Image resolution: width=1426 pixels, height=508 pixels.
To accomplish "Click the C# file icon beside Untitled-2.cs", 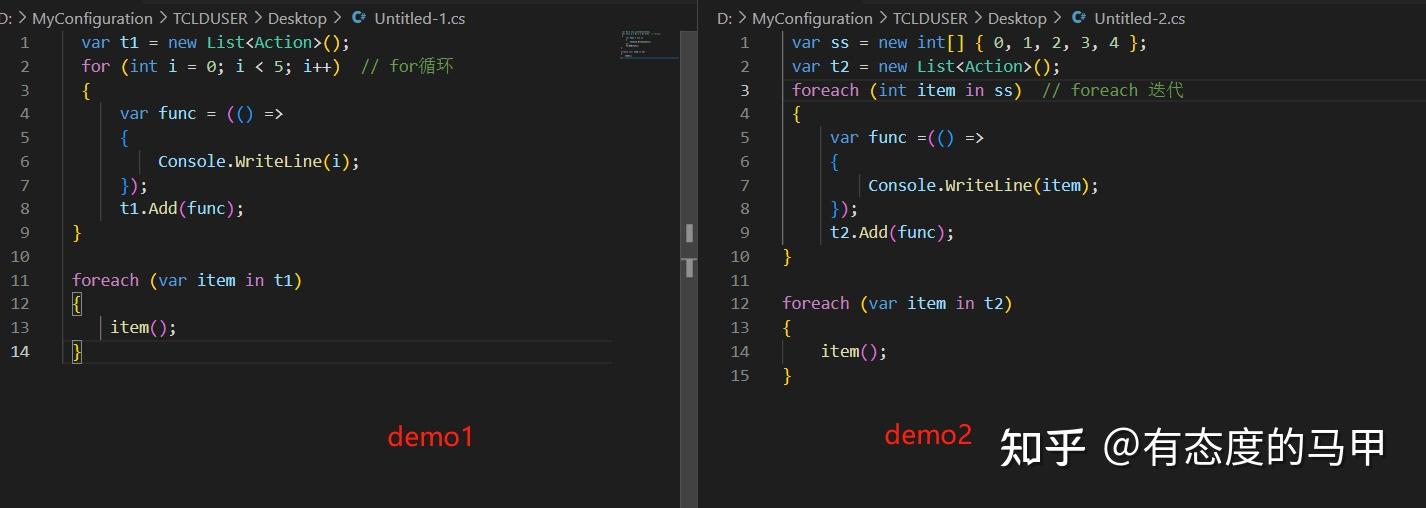I will tap(1079, 18).
